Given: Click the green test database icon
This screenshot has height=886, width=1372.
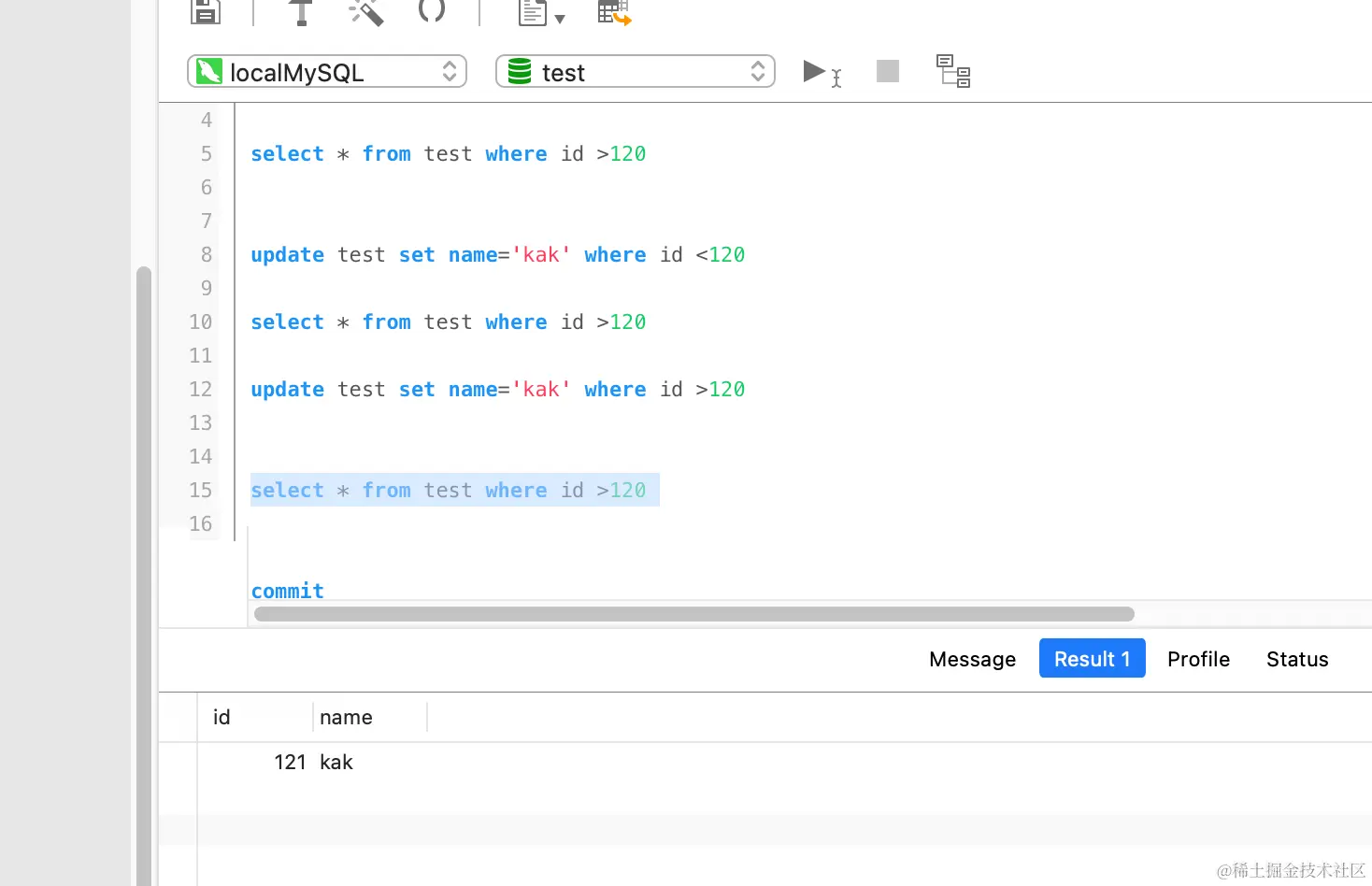Looking at the screenshot, I should [520, 71].
